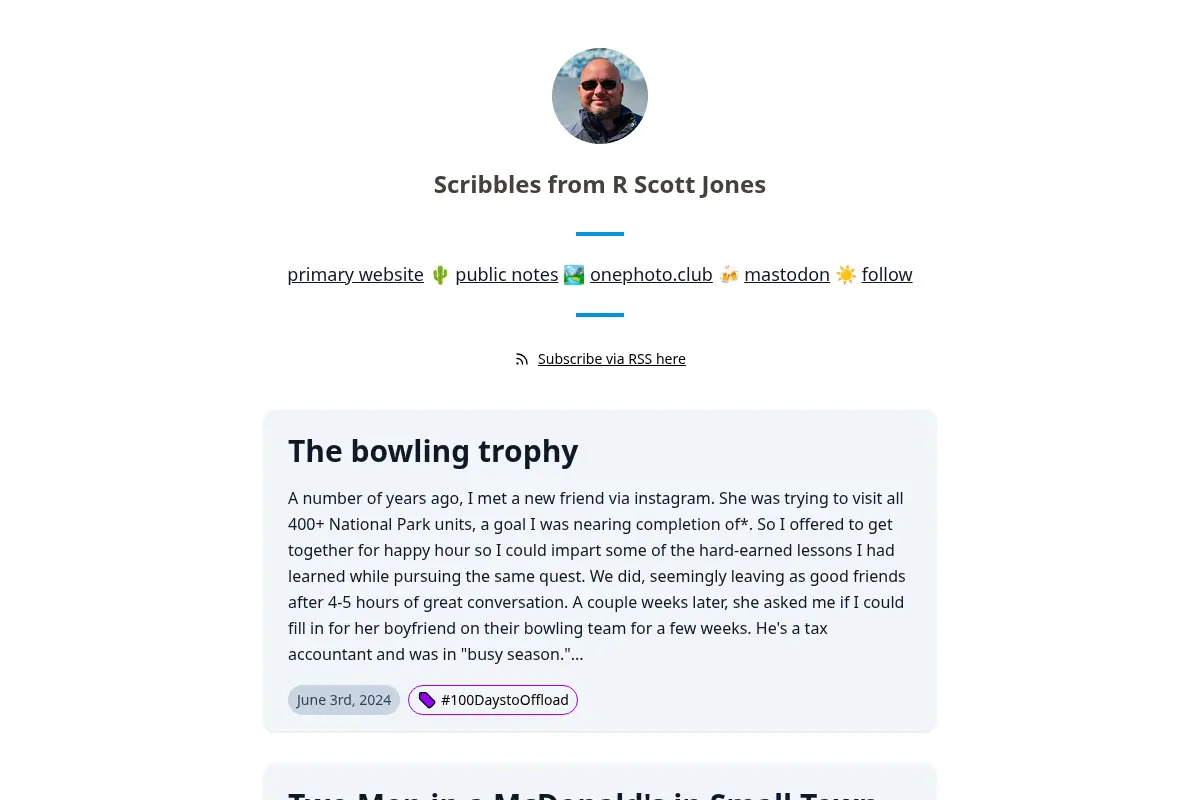Open the primary website link
This screenshot has width=1200, height=800.
pos(356,274)
